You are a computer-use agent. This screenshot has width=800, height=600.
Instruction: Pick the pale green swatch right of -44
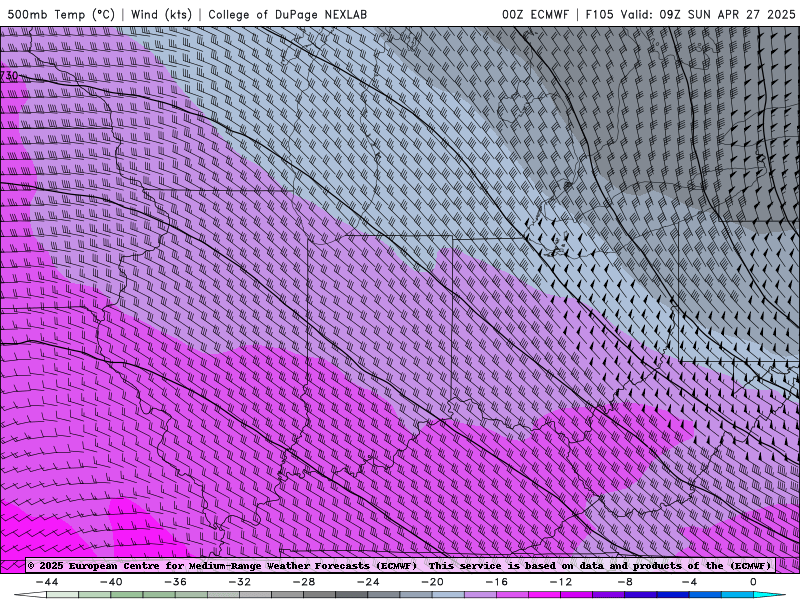point(63,595)
